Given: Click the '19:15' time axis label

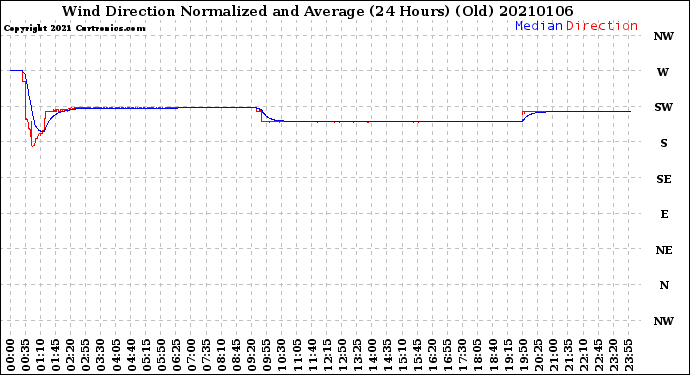Looking at the screenshot, I should [508, 355].
